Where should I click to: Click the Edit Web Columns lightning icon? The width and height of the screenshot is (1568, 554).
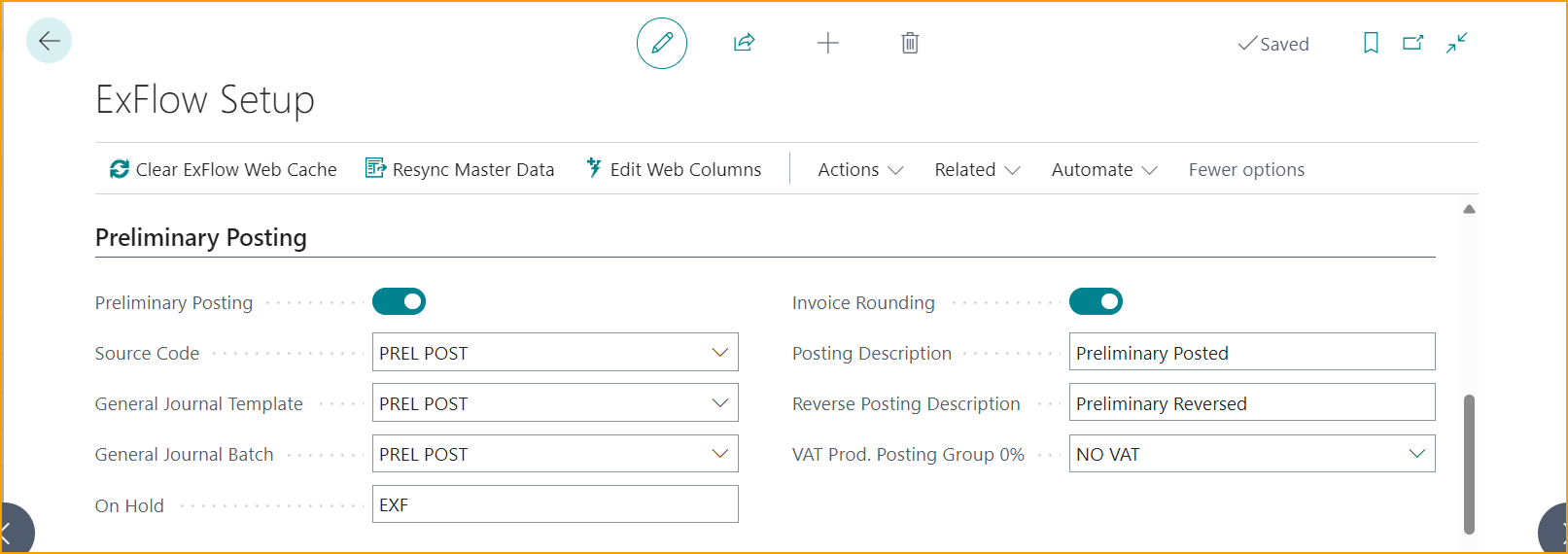coord(594,168)
